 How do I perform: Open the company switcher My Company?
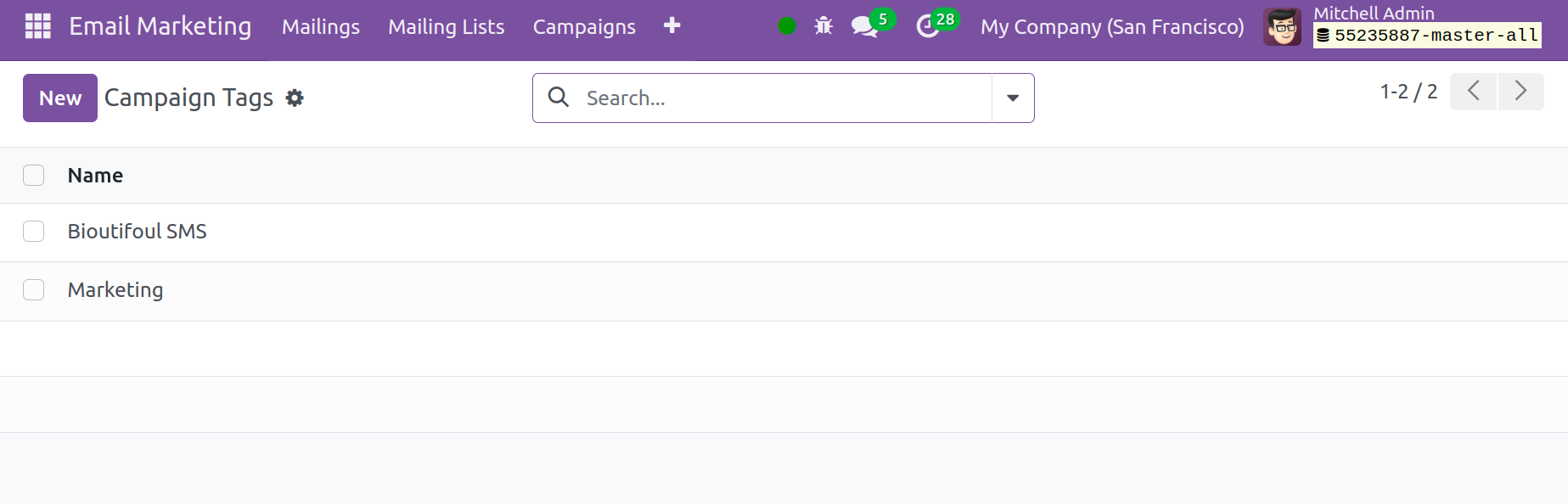coord(1112,27)
